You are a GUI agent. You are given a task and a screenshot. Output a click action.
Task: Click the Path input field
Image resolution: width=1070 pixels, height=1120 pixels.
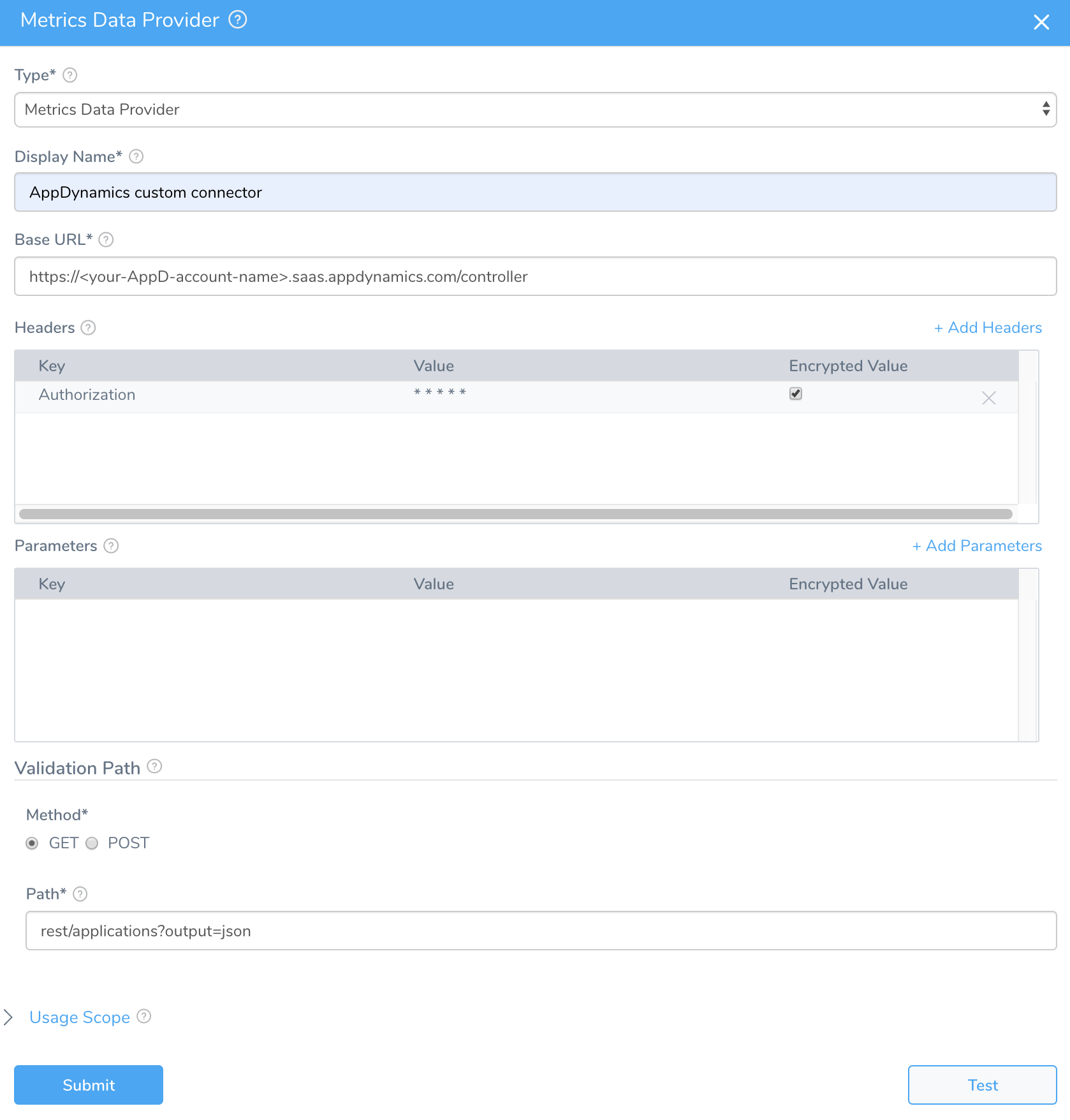tap(541, 931)
